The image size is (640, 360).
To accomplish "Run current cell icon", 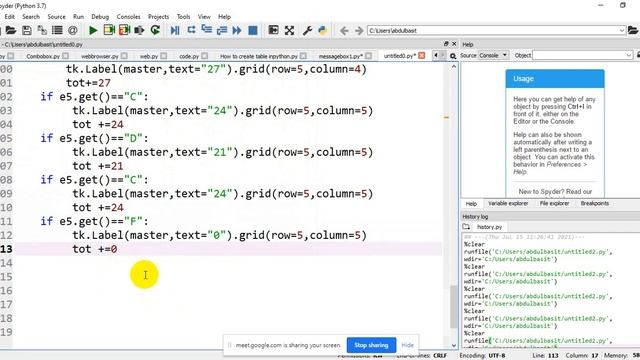I will point(109,31).
